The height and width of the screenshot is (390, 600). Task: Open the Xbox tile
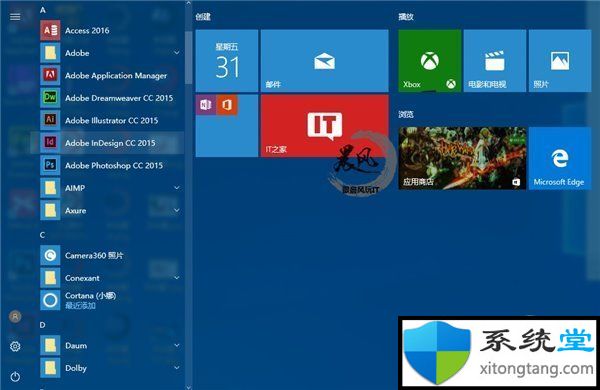[x=429, y=61]
